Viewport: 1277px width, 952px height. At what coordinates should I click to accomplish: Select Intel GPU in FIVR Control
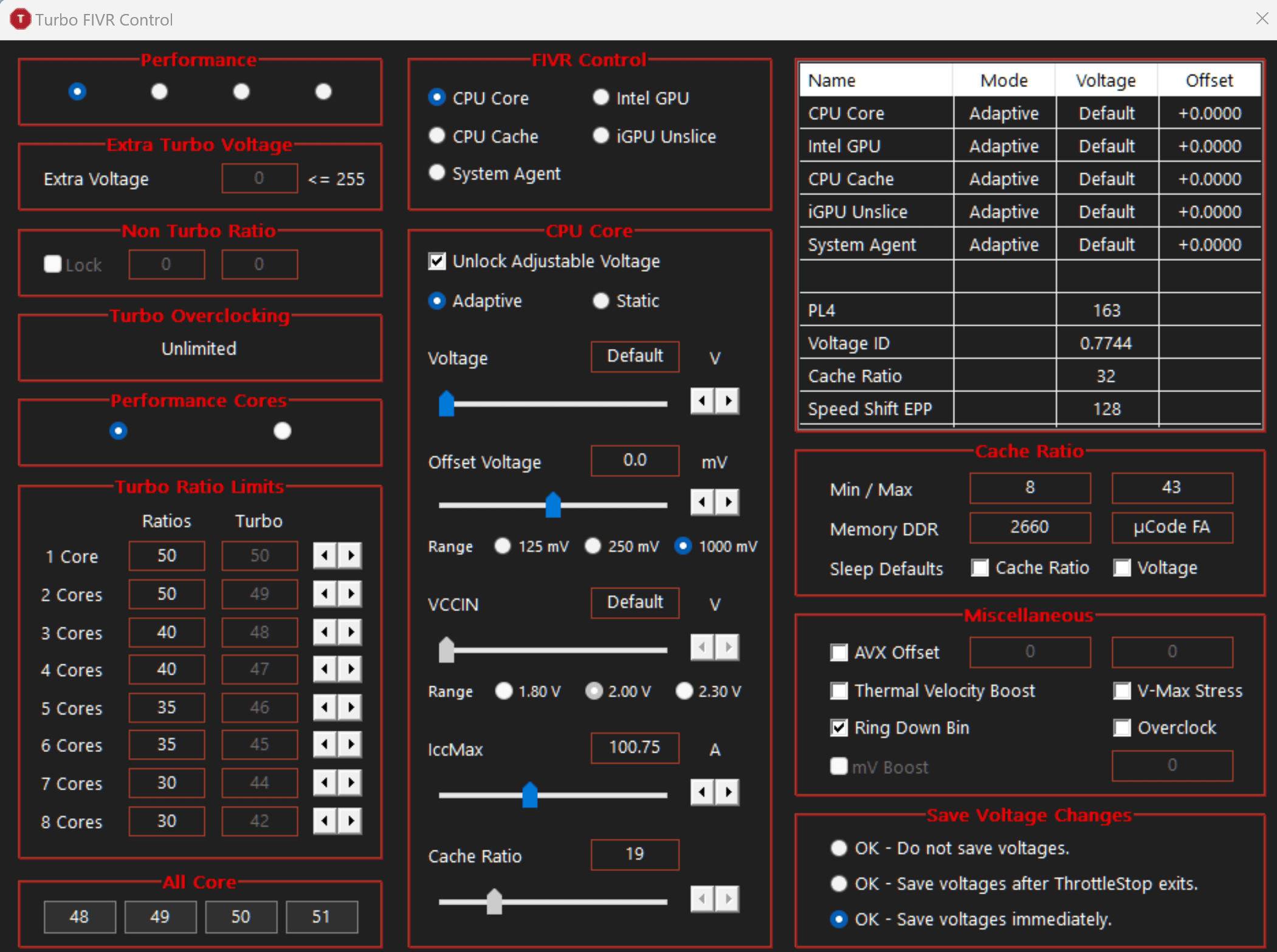pos(601,97)
